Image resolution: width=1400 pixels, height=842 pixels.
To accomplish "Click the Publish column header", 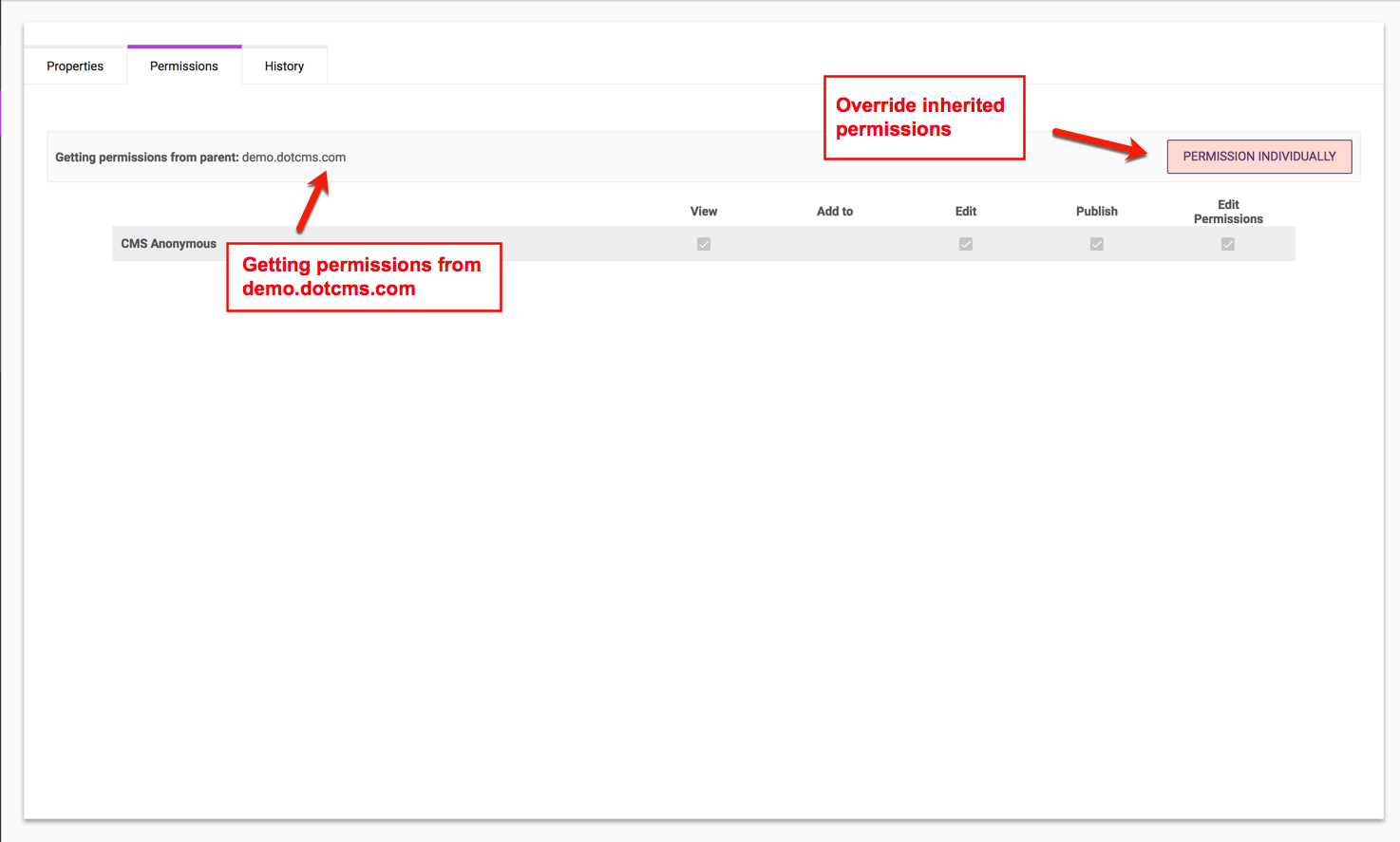I will 1097,212.
